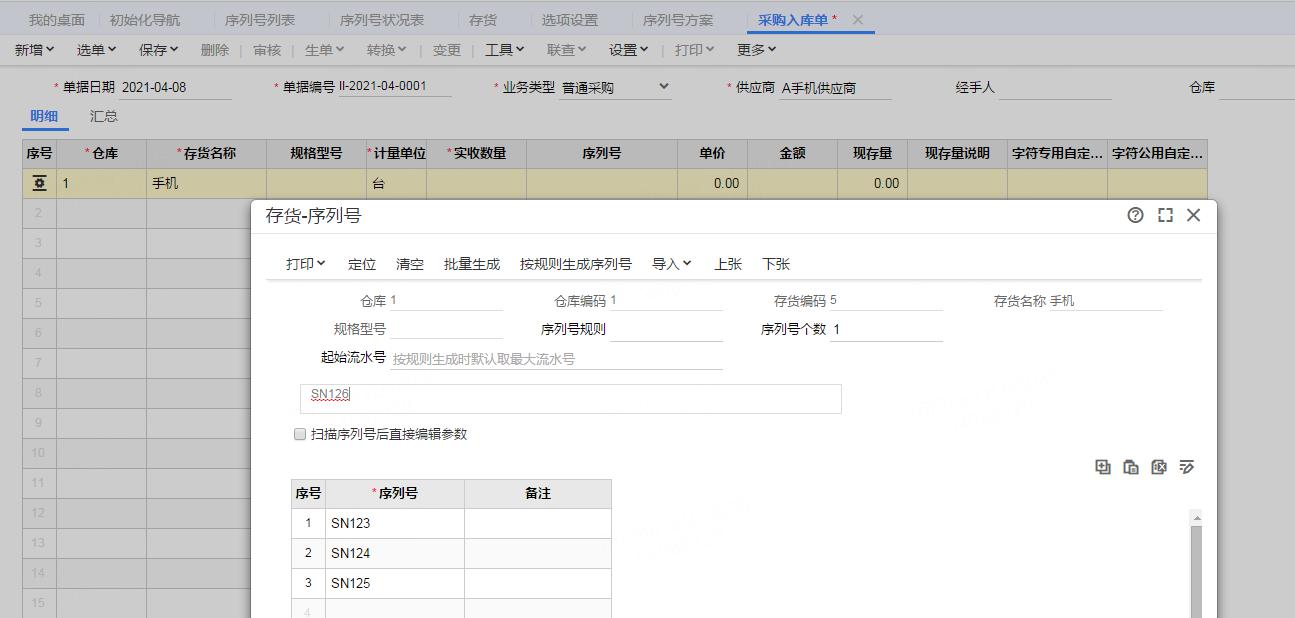Click the dialog's vertical scrollbar up arrow

(1196, 518)
